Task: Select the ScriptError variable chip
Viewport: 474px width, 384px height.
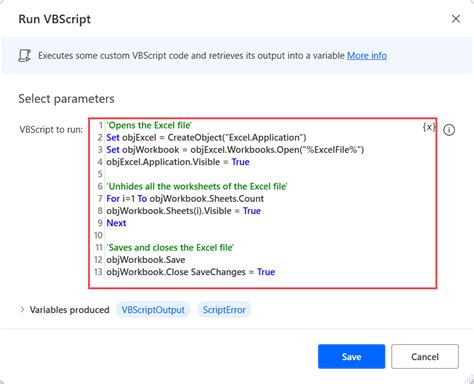Action: pyautogui.click(x=224, y=310)
